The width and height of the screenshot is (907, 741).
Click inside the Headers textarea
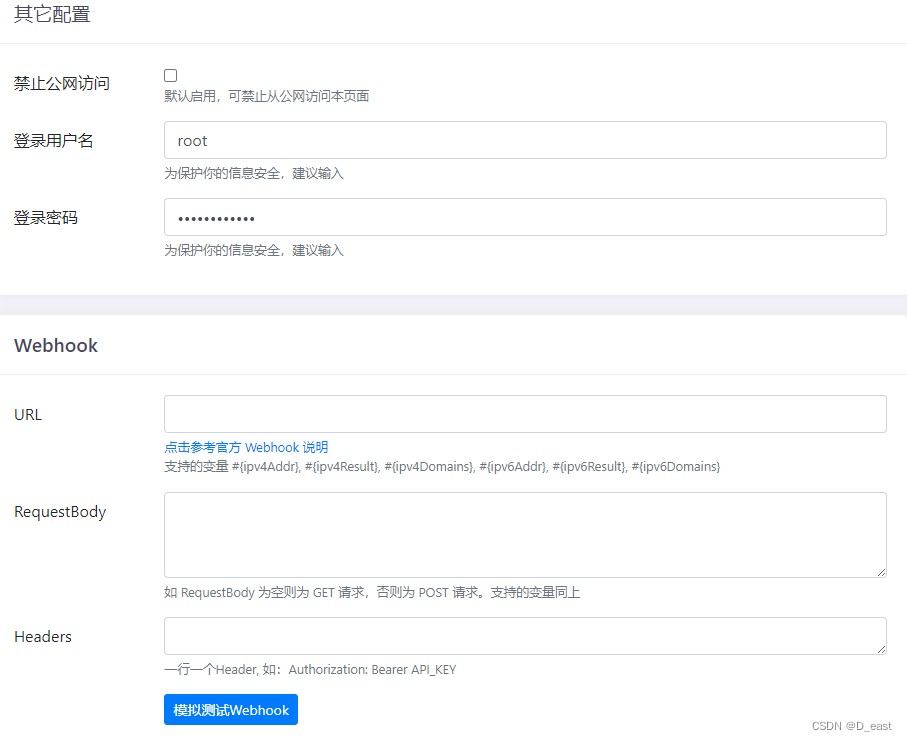point(525,636)
